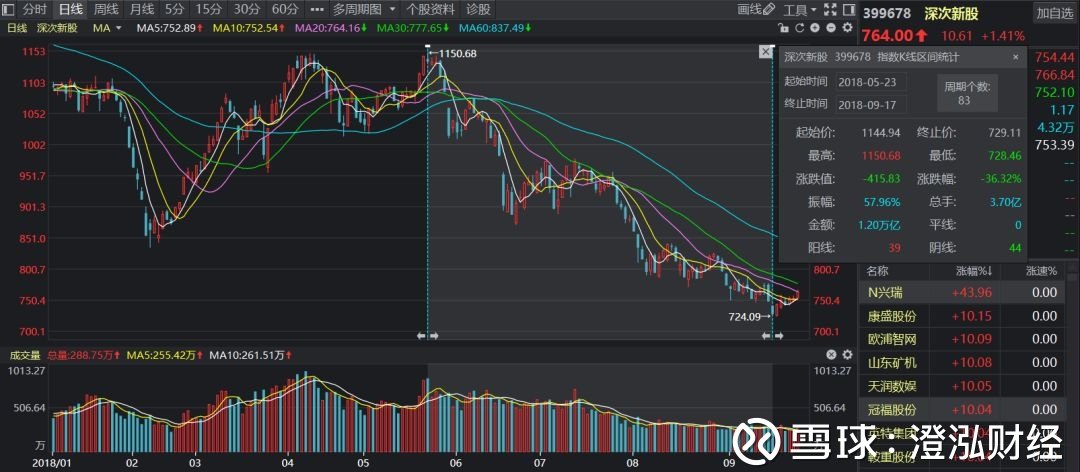1080x472 pixels.
Task: Switch to 周线 weekly chart
Action: [106, 10]
